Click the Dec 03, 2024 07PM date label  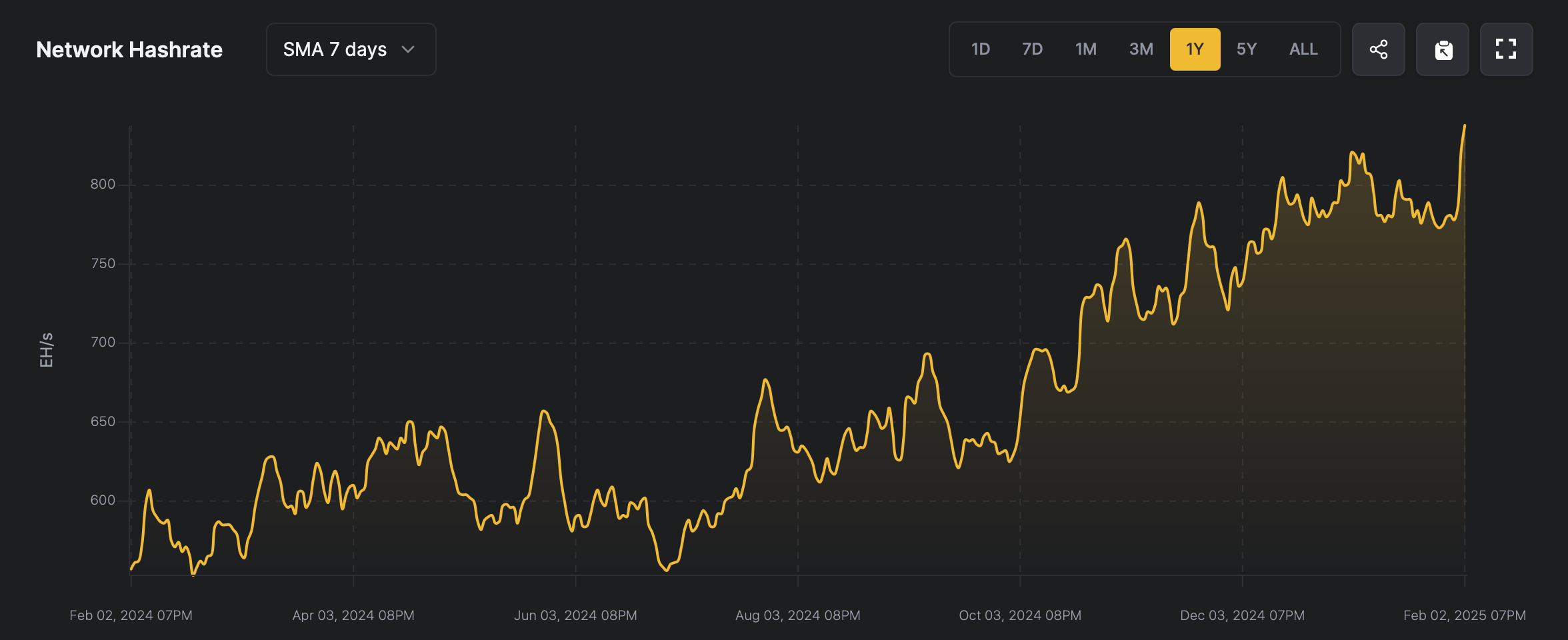[x=1242, y=615]
